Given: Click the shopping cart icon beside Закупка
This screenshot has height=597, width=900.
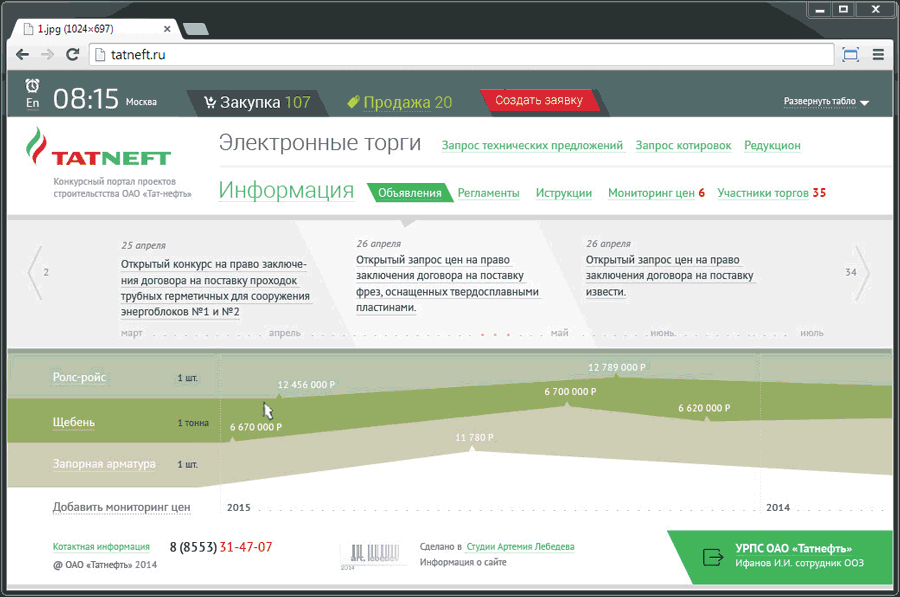Looking at the screenshot, I should (x=210, y=102).
